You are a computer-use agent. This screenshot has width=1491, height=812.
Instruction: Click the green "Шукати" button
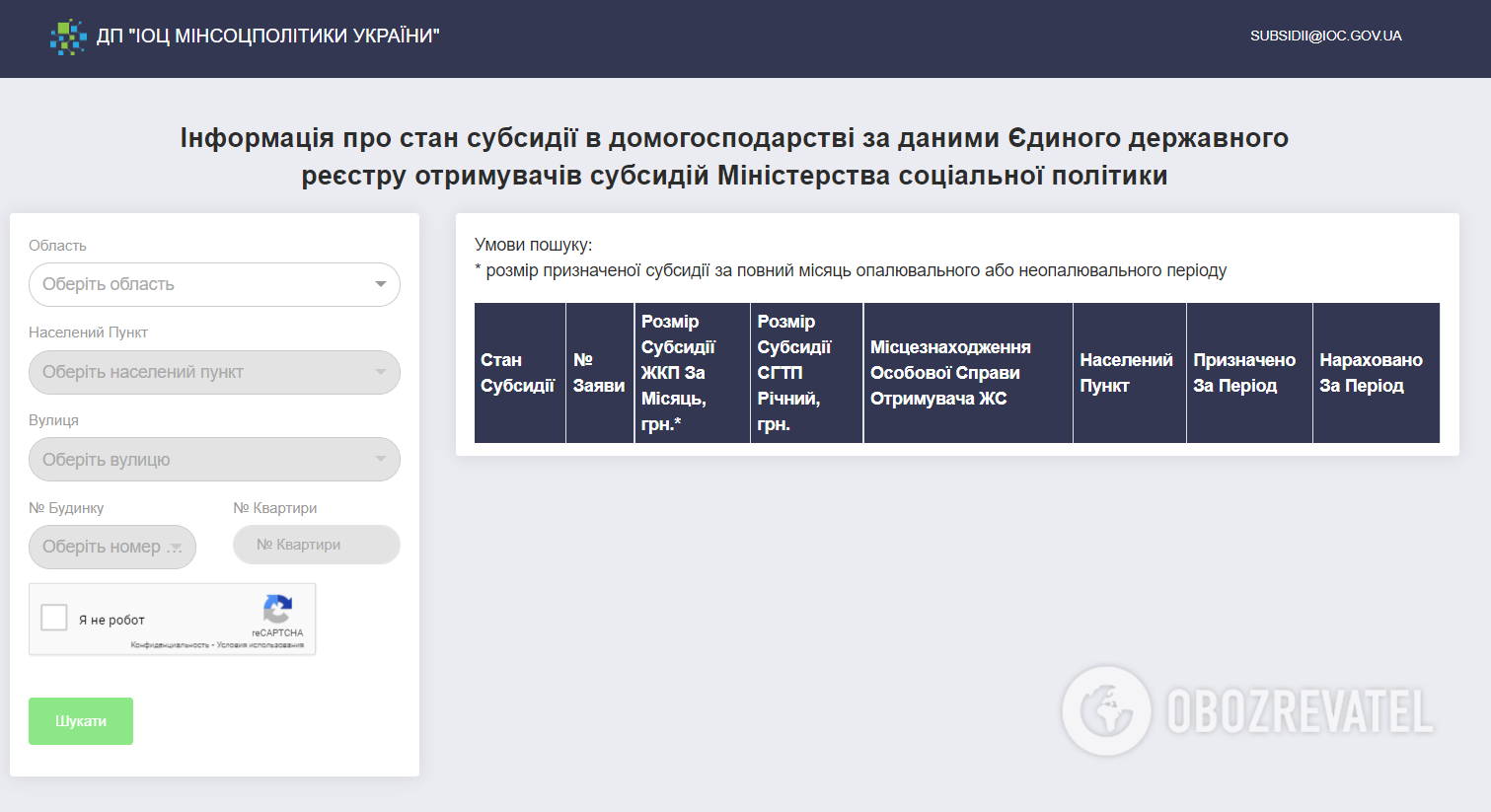[81, 721]
